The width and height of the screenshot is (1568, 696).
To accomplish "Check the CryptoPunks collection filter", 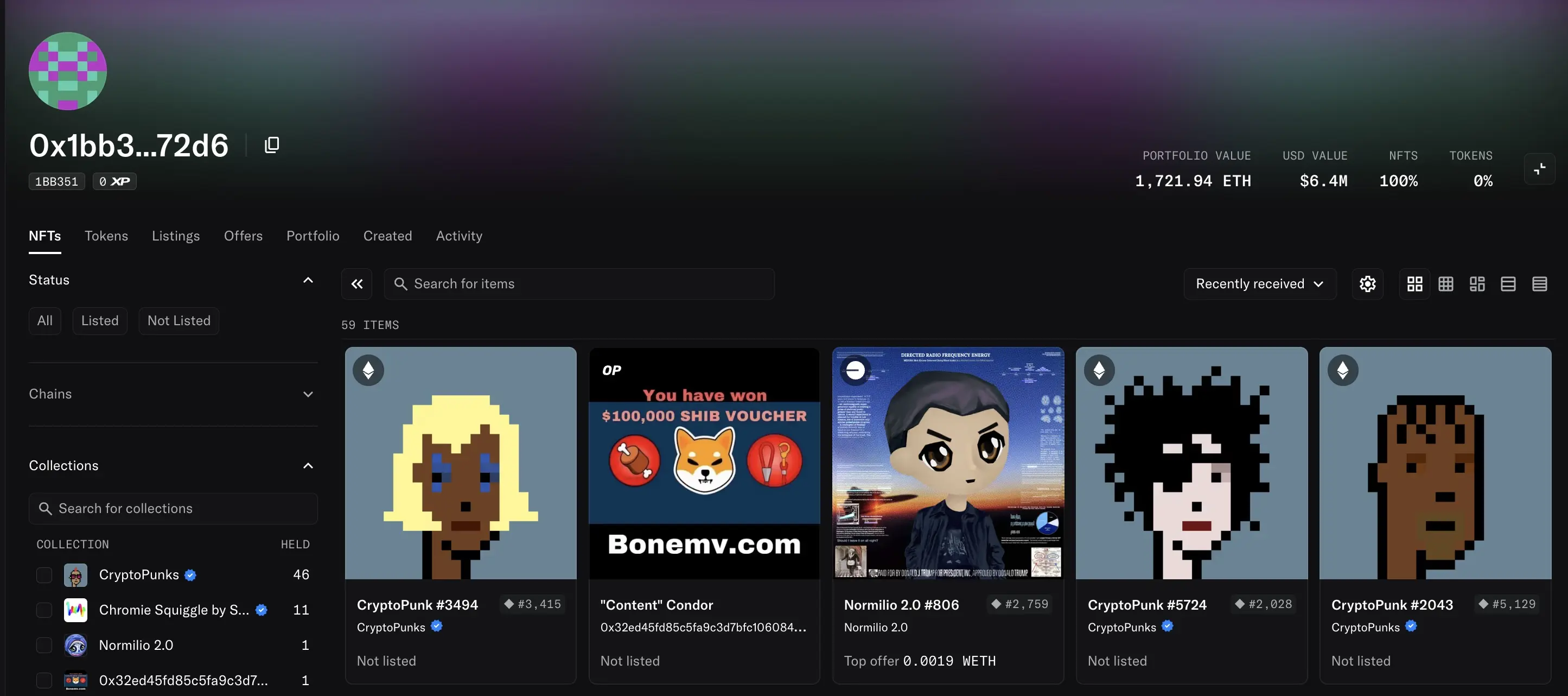I will point(44,575).
